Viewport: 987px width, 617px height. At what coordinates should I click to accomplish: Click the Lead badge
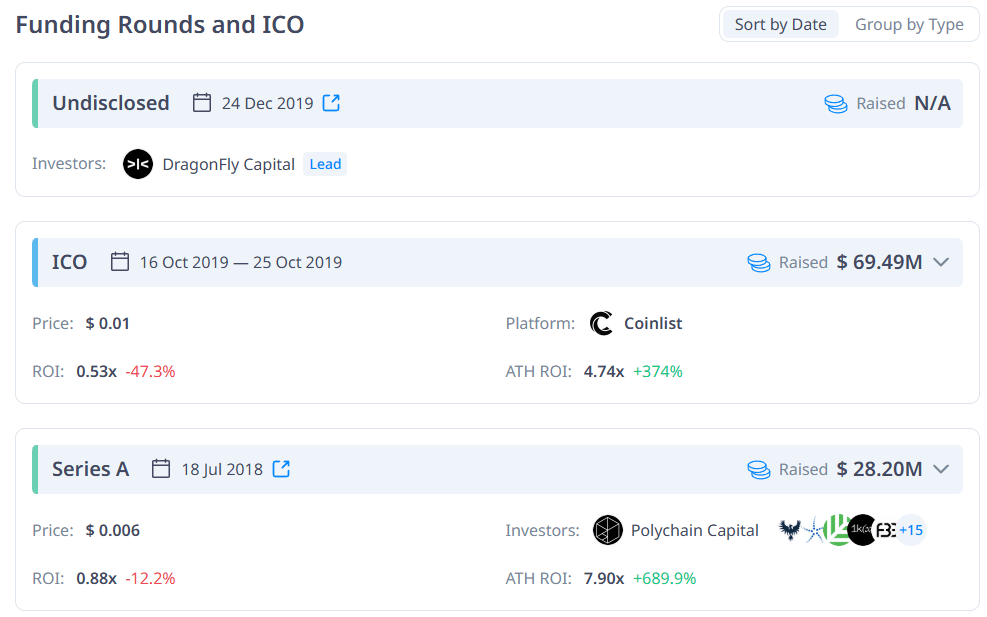325,164
